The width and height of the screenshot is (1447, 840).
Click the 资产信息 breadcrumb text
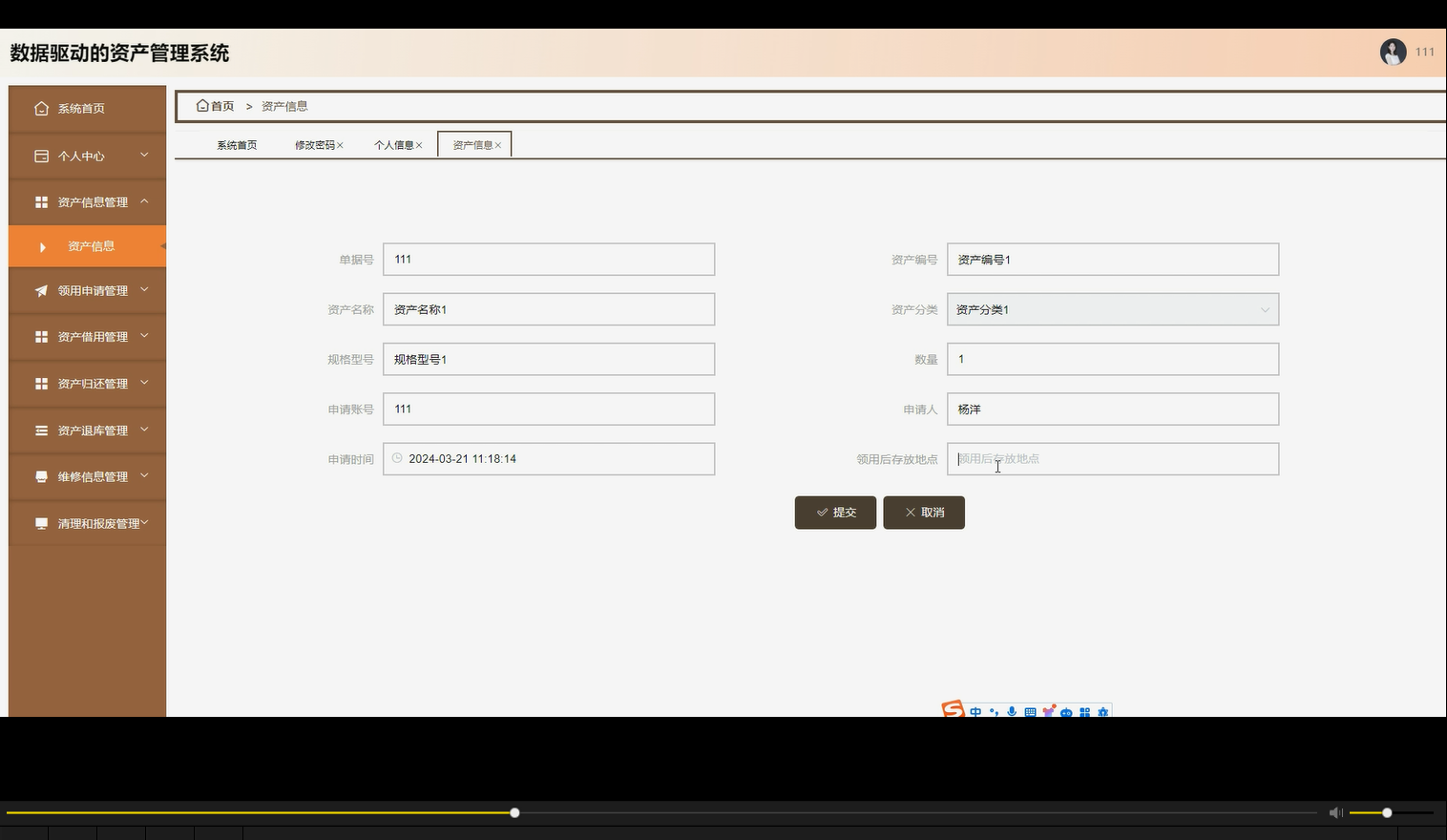click(284, 106)
